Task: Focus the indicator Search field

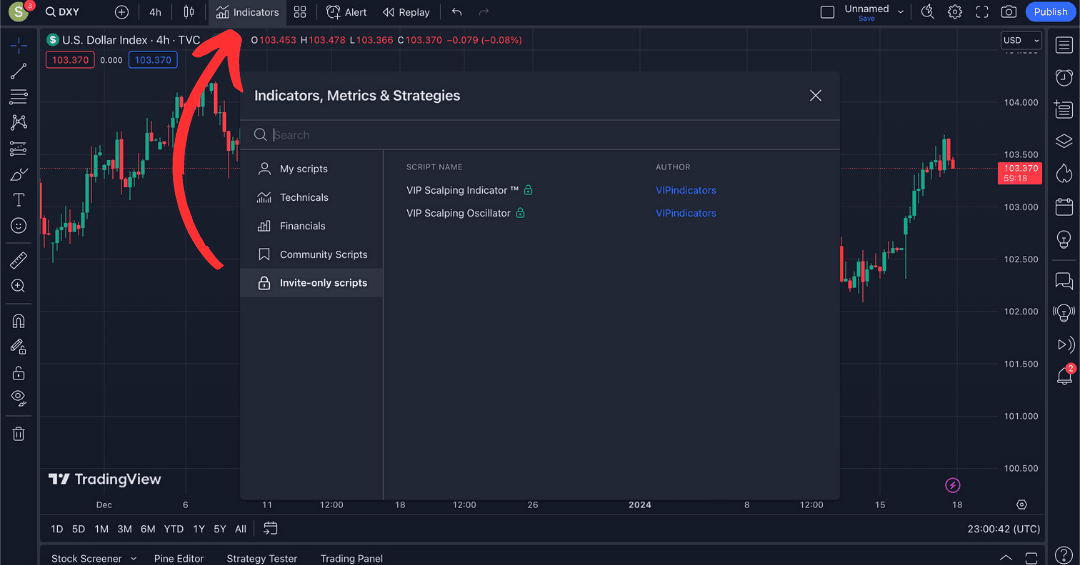Action: (540, 135)
